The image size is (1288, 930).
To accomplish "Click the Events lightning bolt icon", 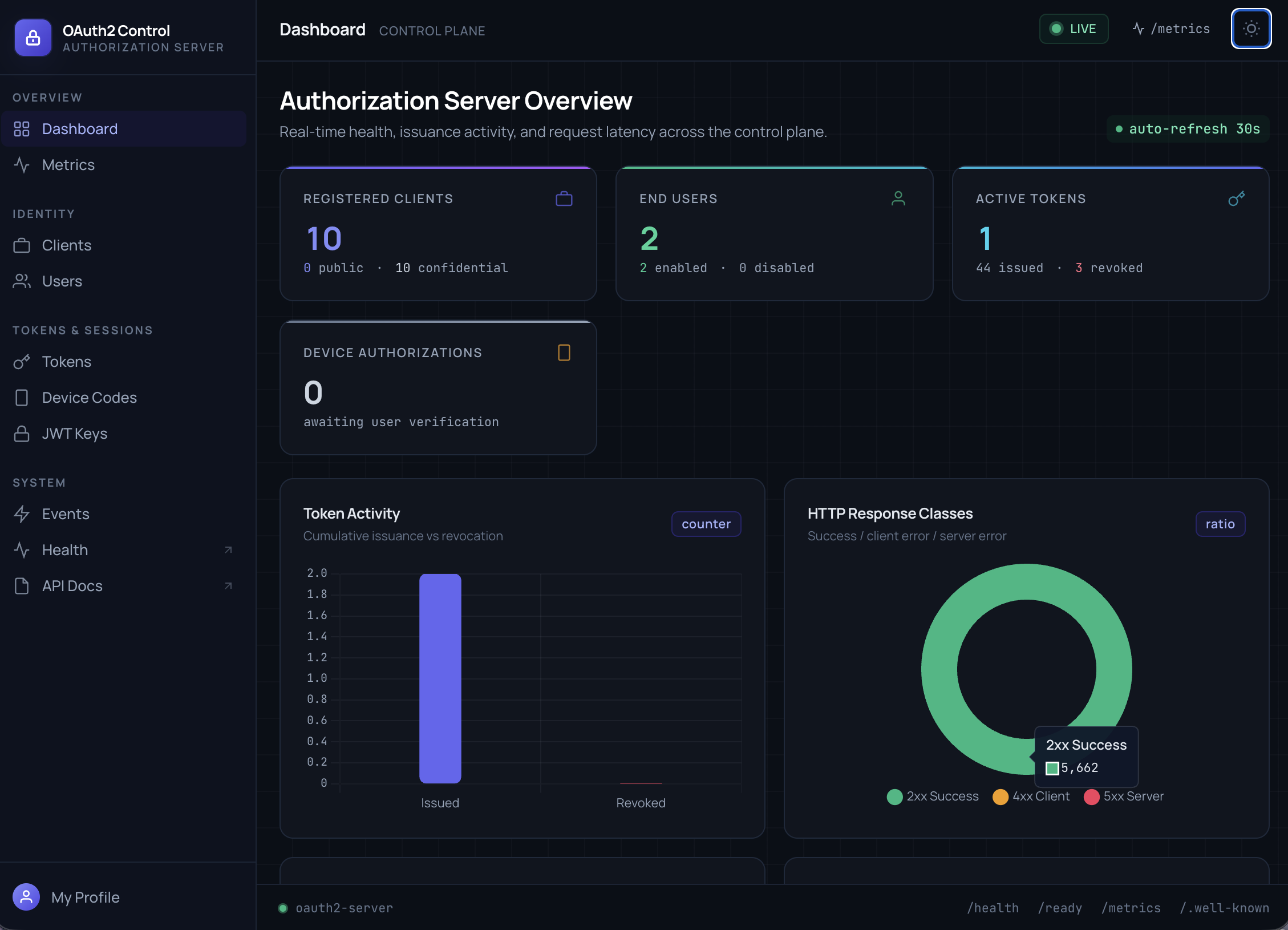I will click(x=22, y=514).
